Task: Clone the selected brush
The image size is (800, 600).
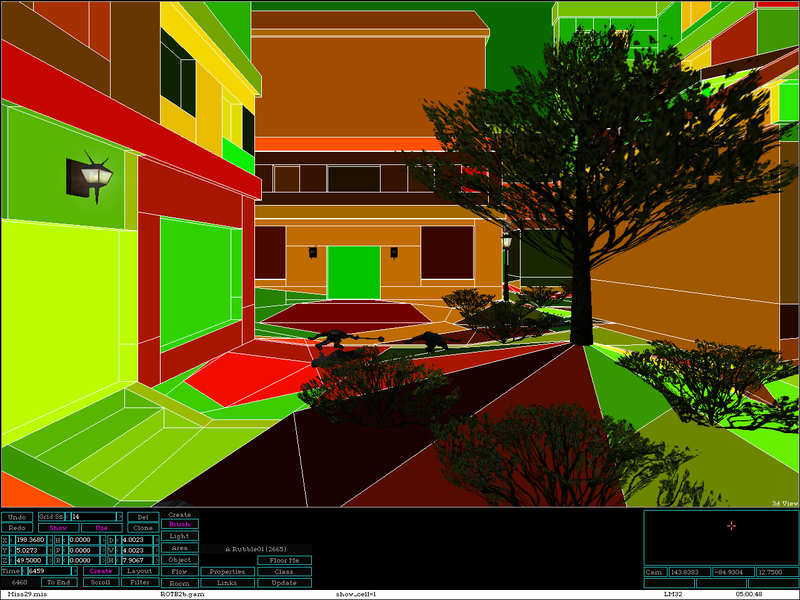Action: [x=142, y=527]
